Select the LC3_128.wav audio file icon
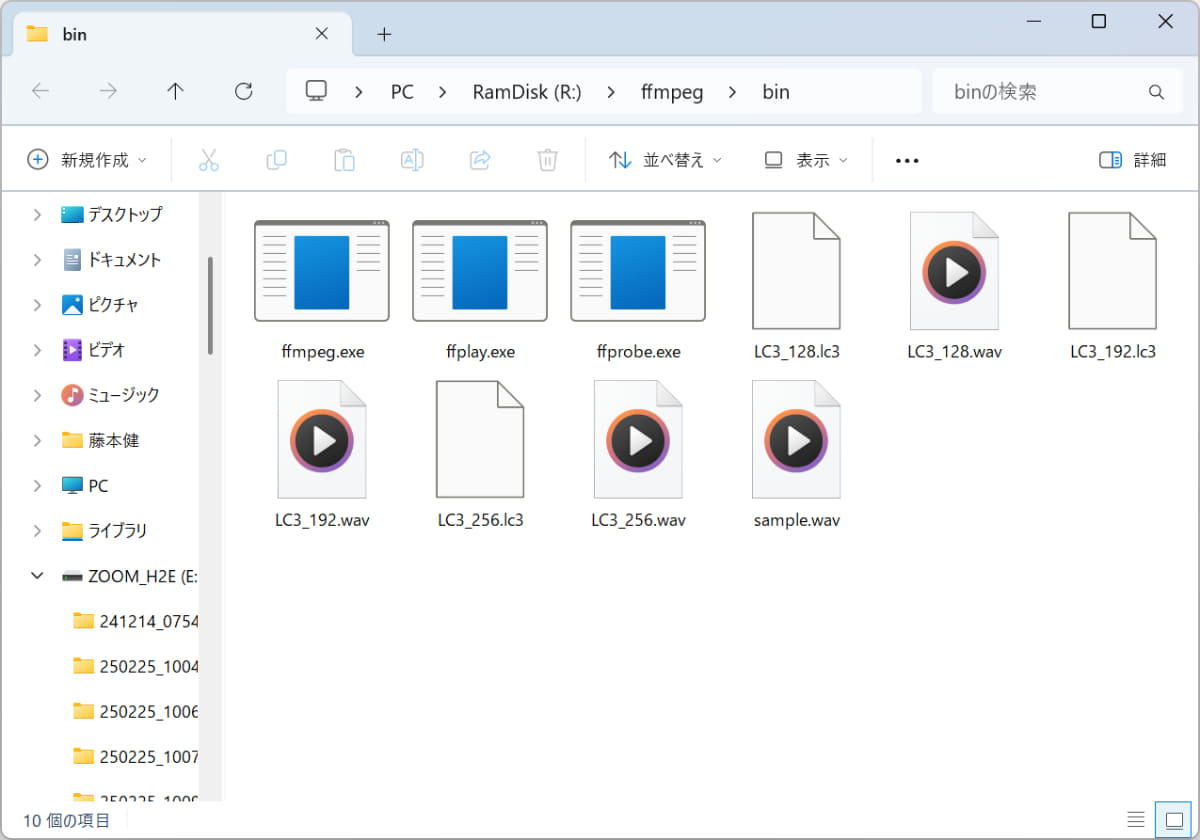 (954, 271)
